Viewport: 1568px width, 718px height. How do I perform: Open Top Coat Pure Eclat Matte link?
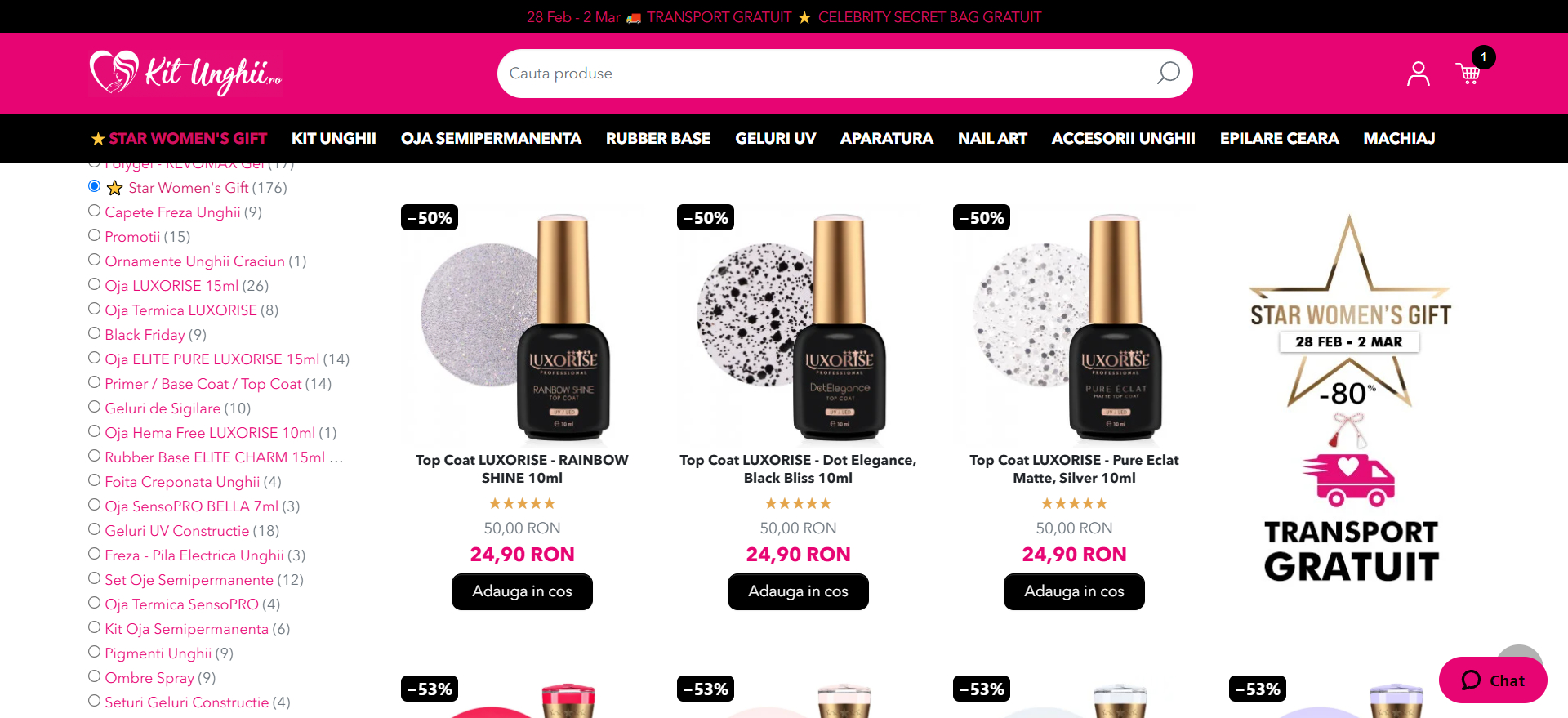(x=1074, y=469)
